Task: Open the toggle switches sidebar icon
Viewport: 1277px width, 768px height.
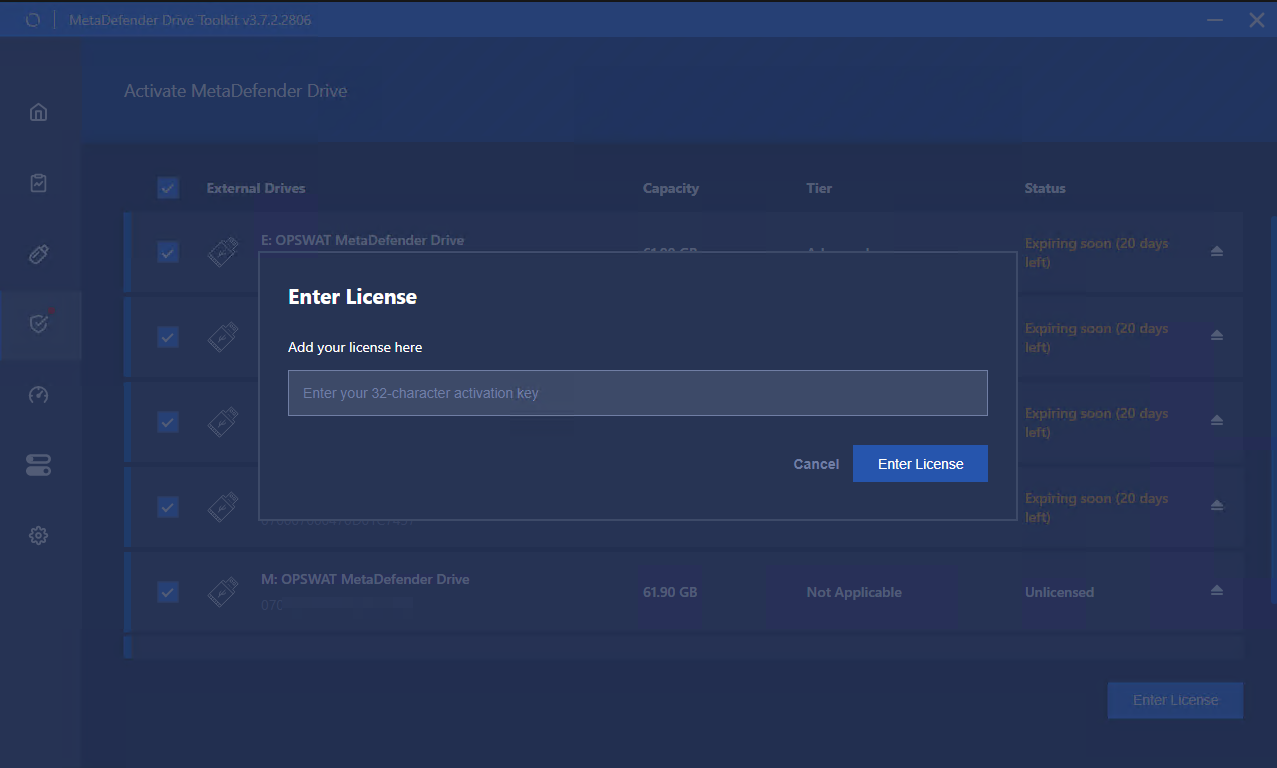Action: tap(38, 465)
